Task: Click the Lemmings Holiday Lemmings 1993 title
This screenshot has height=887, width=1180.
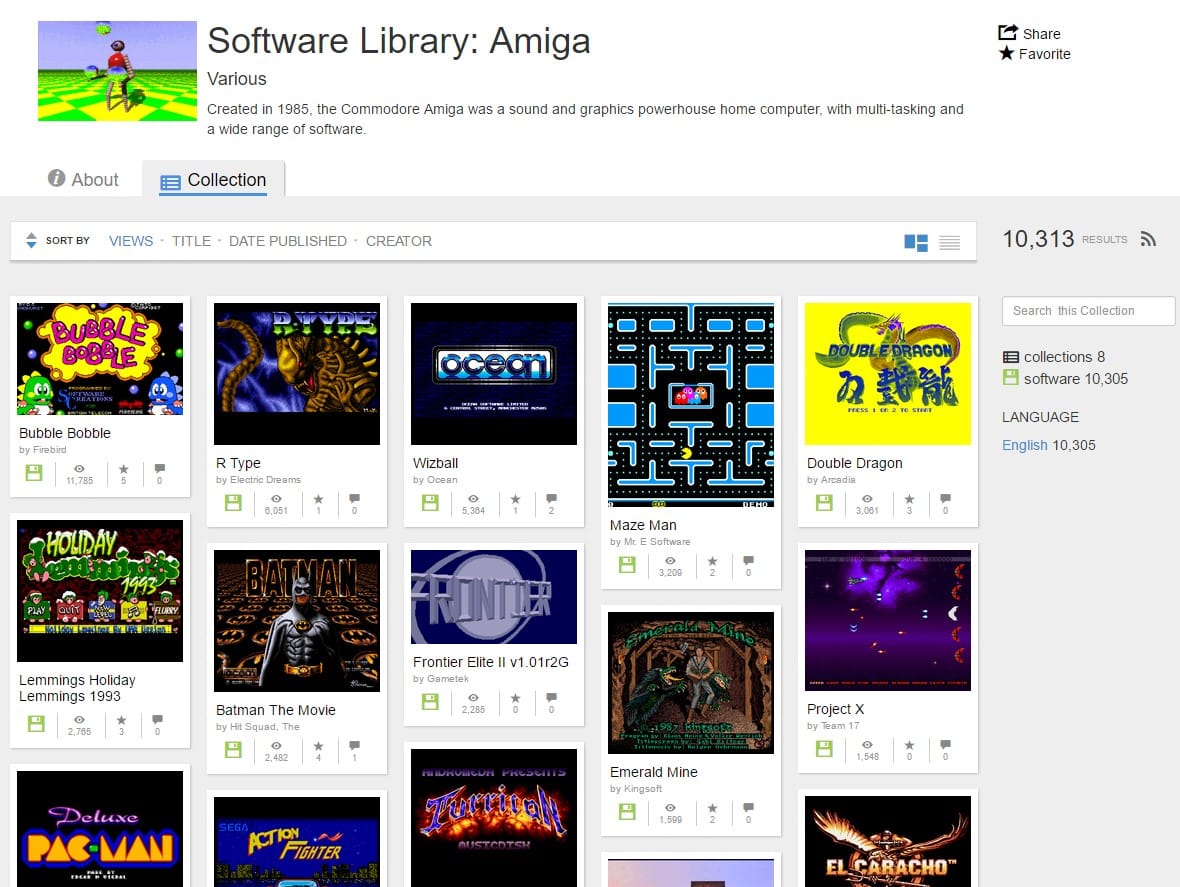Action: (77, 688)
